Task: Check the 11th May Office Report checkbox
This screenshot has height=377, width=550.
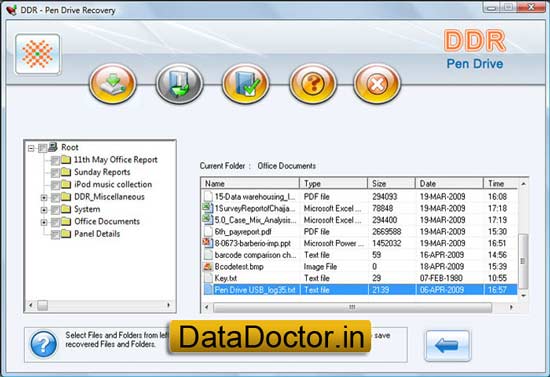Action: pyautogui.click(x=55, y=160)
